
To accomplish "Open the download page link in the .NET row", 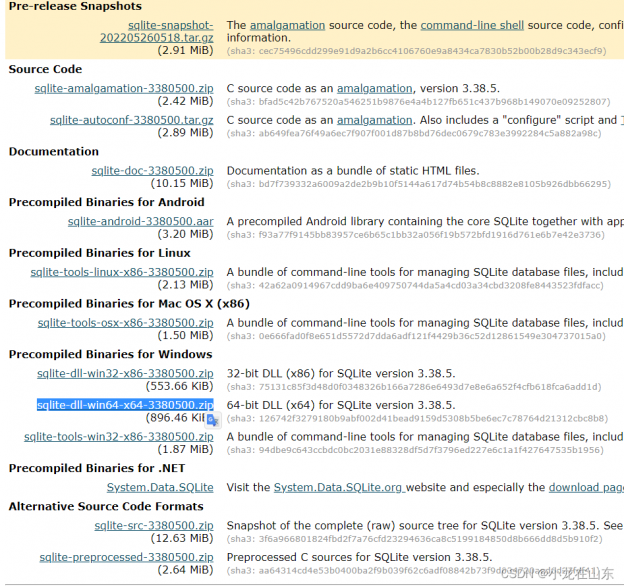I will pyautogui.click(x=586, y=488).
